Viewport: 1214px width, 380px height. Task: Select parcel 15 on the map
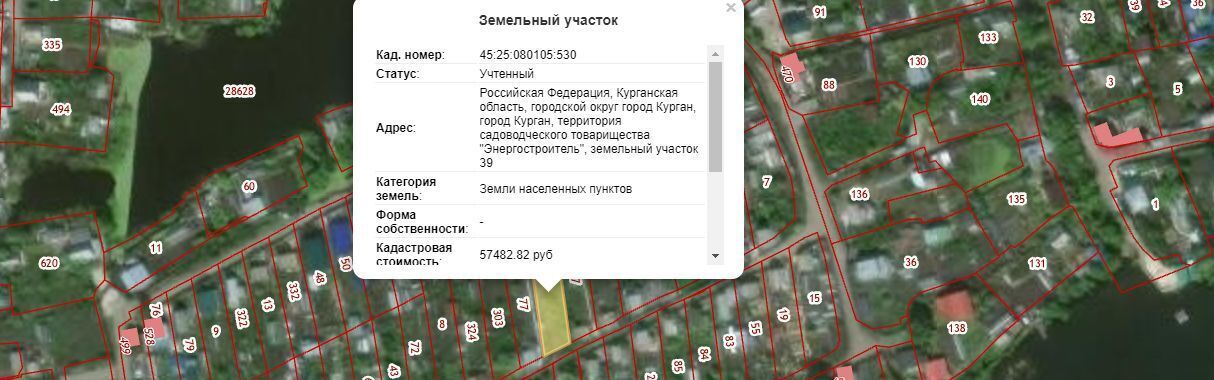tap(814, 298)
